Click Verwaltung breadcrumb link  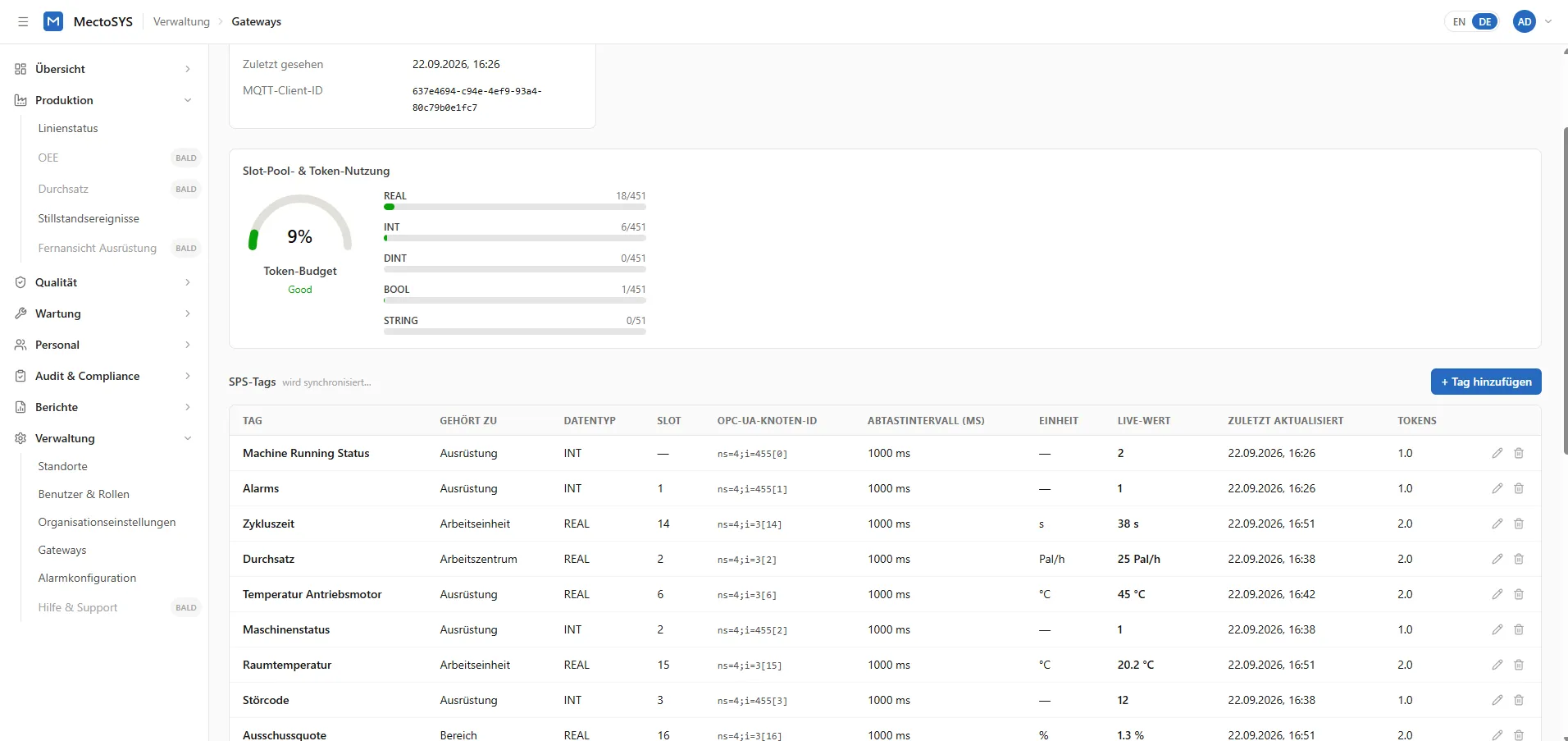click(x=181, y=22)
